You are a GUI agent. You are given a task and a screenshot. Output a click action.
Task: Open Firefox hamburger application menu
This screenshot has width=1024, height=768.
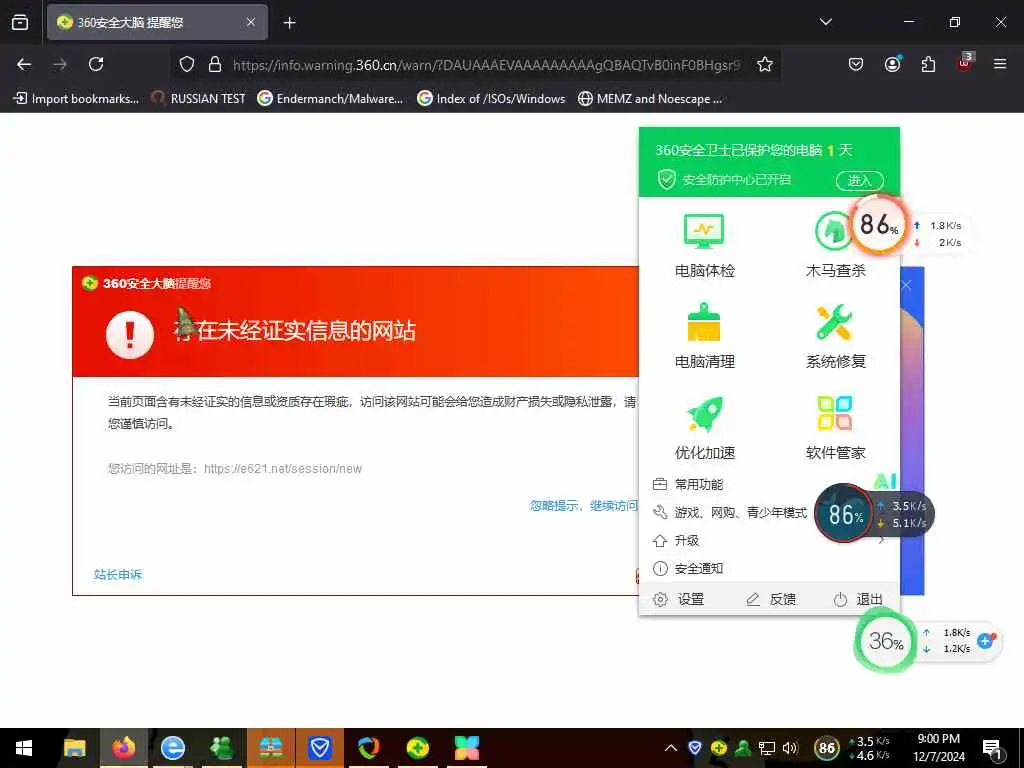(x=1000, y=64)
